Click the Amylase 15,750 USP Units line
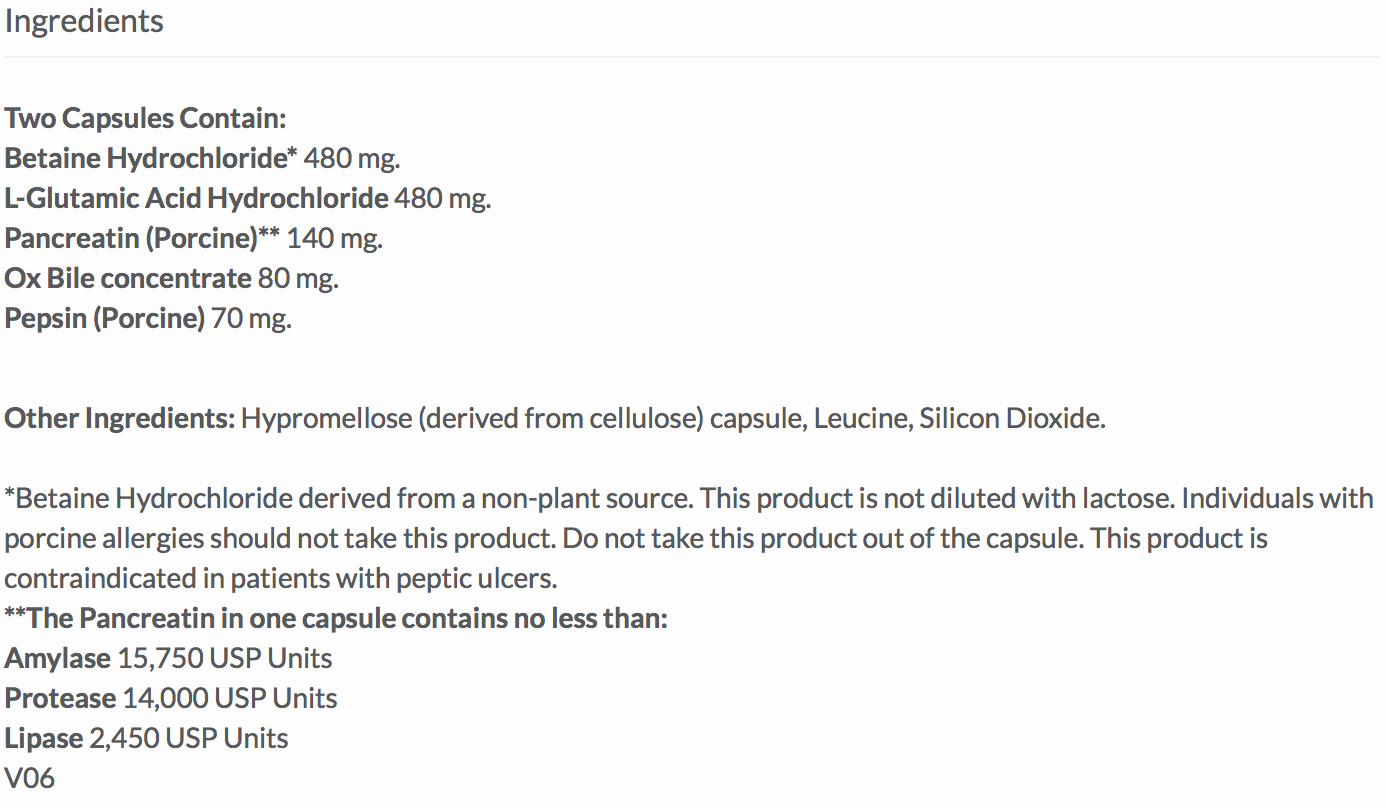1386x808 pixels. click(168, 658)
